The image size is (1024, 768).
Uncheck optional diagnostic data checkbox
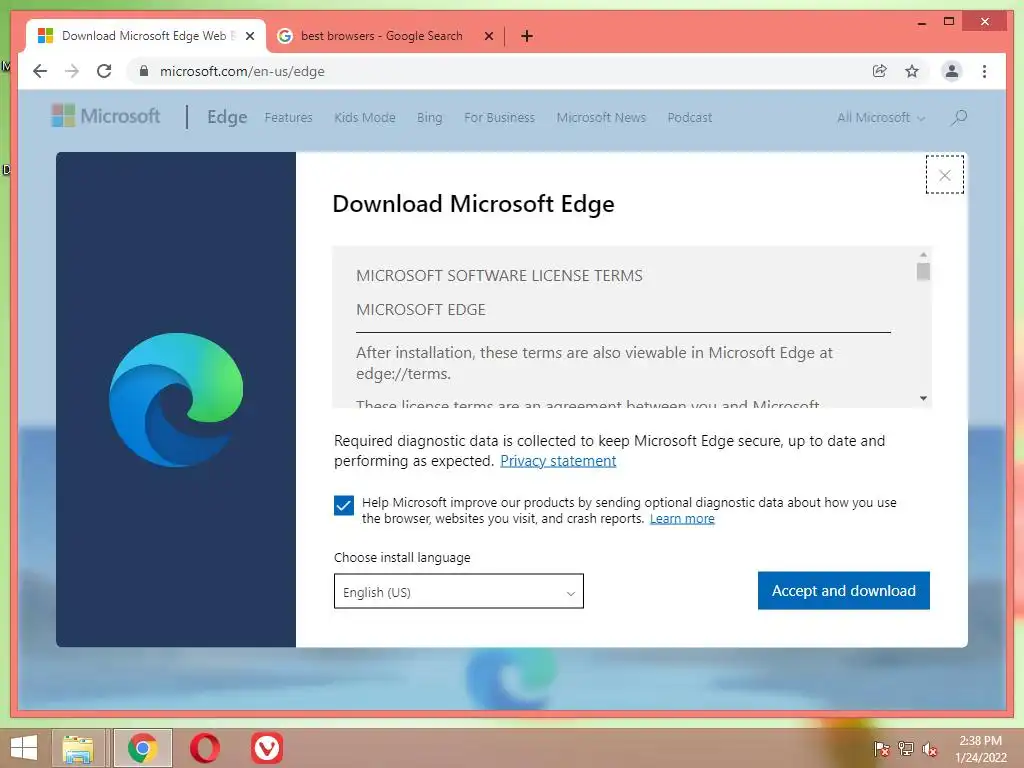(344, 505)
